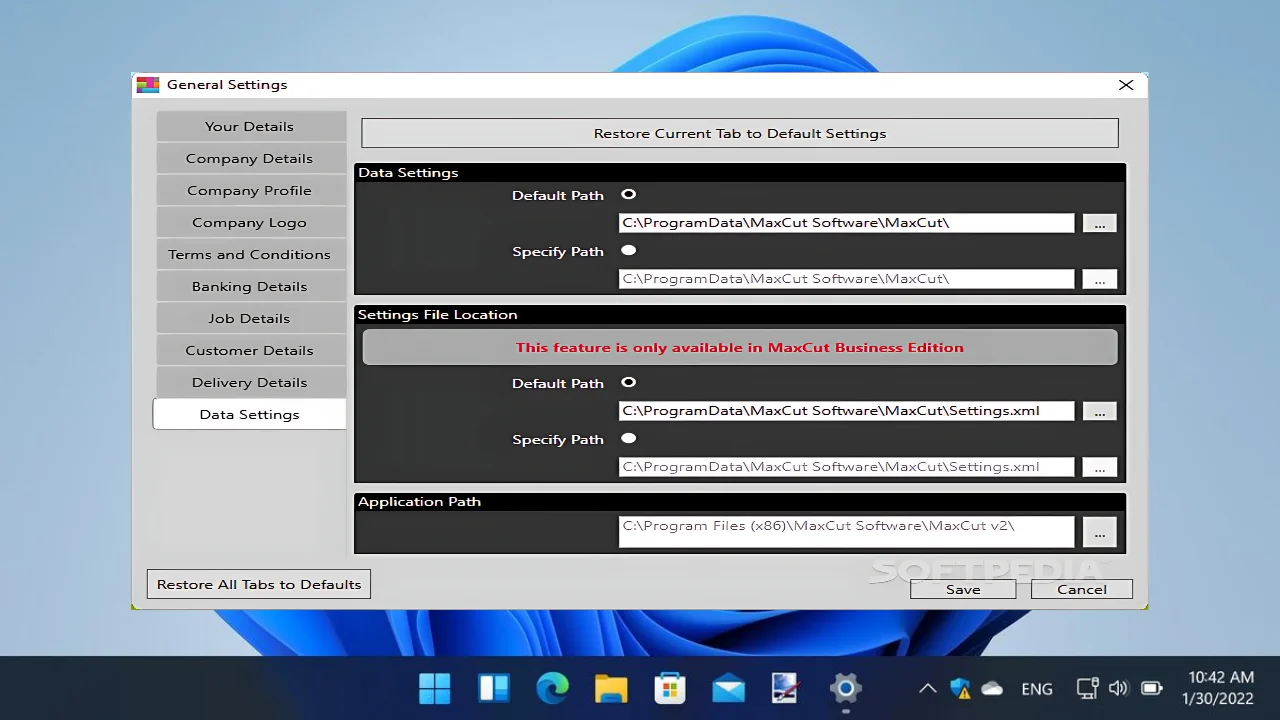Viewport: 1280px width, 720px height.
Task: Select the Data Settings tab
Action: point(250,414)
